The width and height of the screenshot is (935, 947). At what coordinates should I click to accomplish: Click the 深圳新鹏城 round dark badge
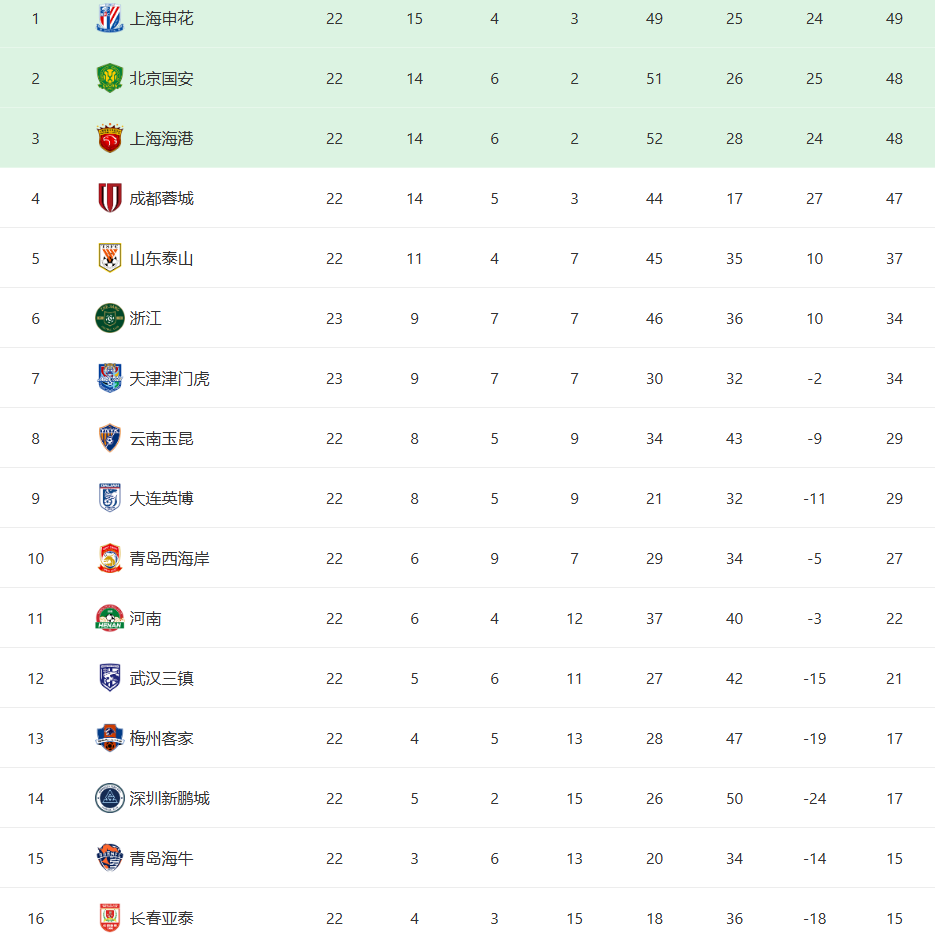click(x=109, y=799)
